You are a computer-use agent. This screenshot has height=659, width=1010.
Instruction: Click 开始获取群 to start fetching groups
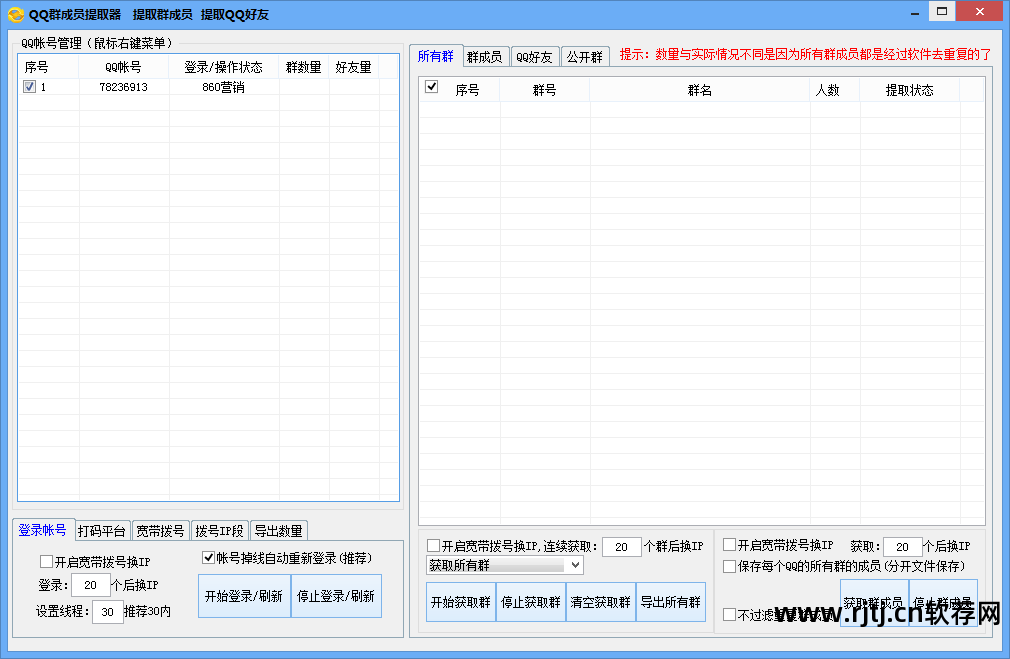click(x=460, y=601)
